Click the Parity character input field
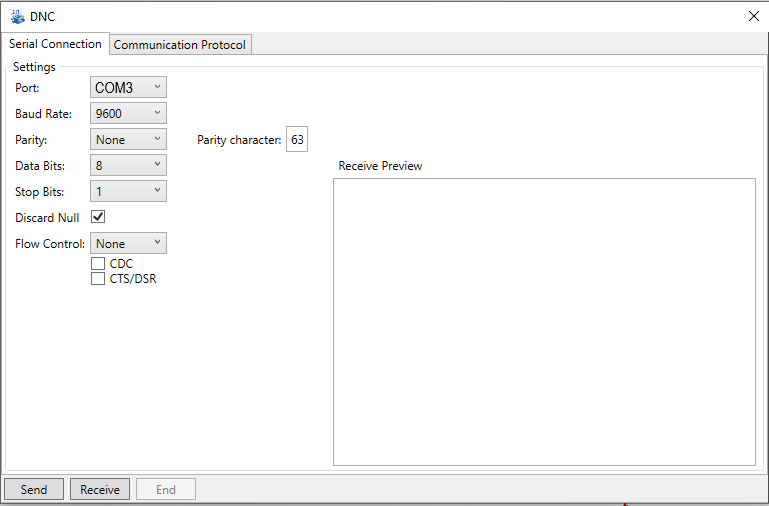The image size is (769, 506). point(297,140)
